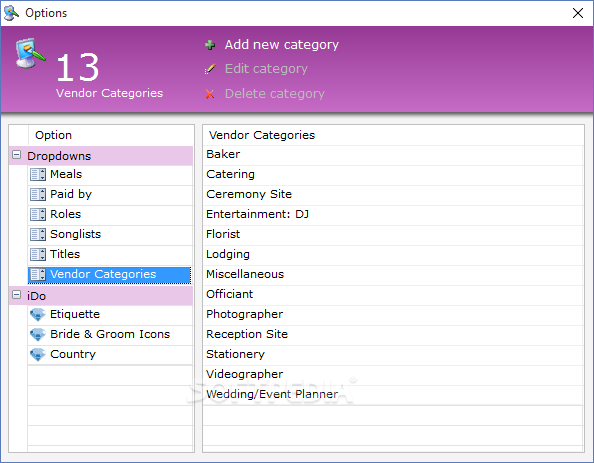Collapse the iDo group
This screenshot has height=463, width=594.
[16, 294]
